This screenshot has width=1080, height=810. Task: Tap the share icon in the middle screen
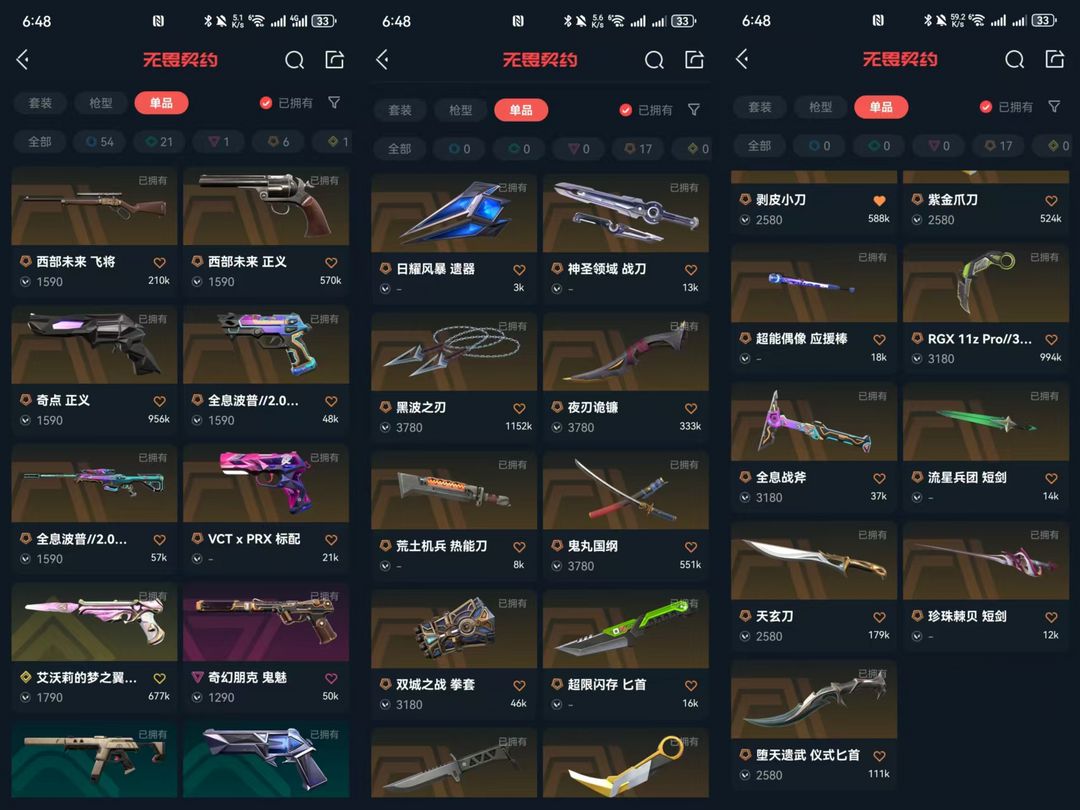(694, 60)
